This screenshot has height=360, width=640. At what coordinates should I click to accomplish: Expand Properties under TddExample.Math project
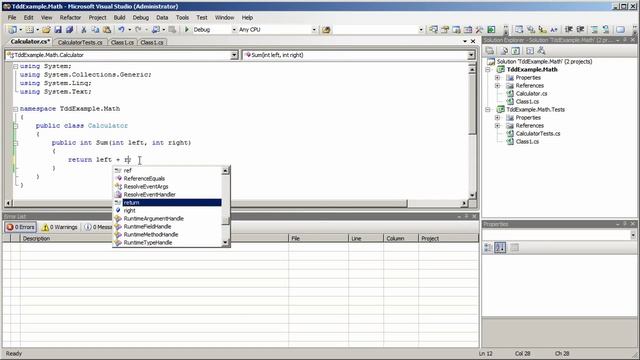[x=497, y=78]
